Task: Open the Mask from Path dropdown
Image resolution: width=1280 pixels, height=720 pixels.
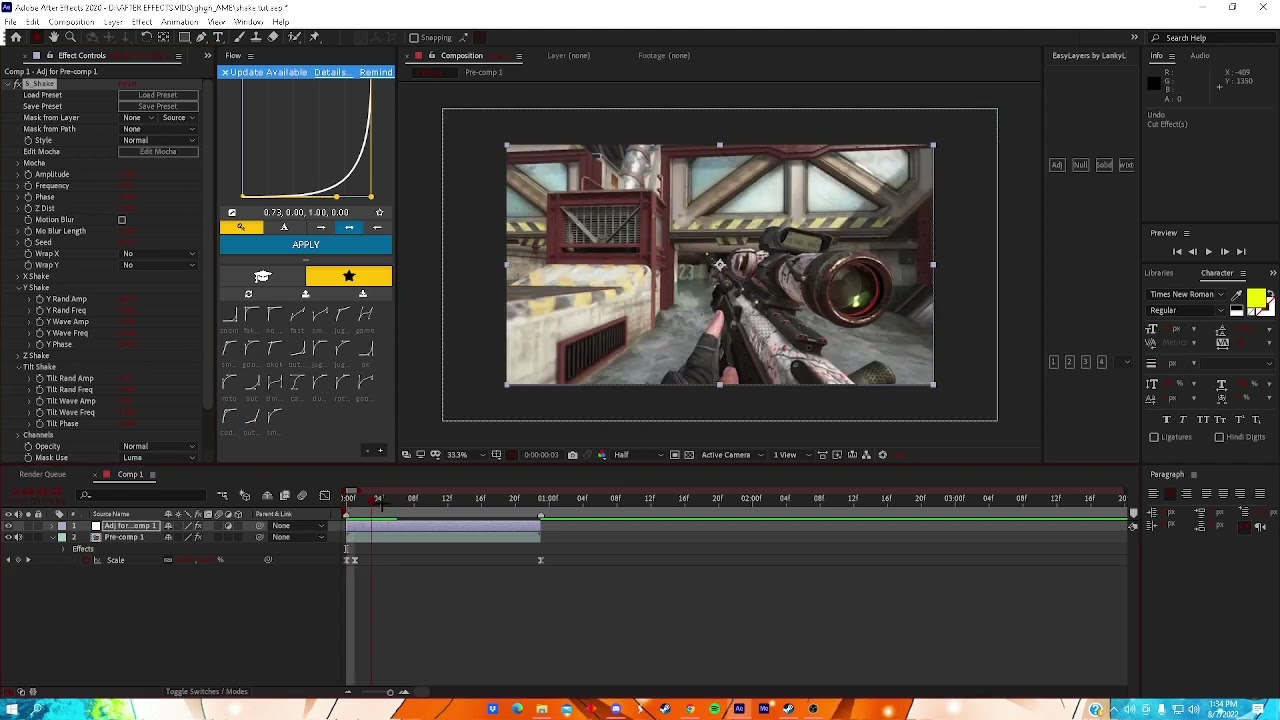Action: (x=158, y=129)
